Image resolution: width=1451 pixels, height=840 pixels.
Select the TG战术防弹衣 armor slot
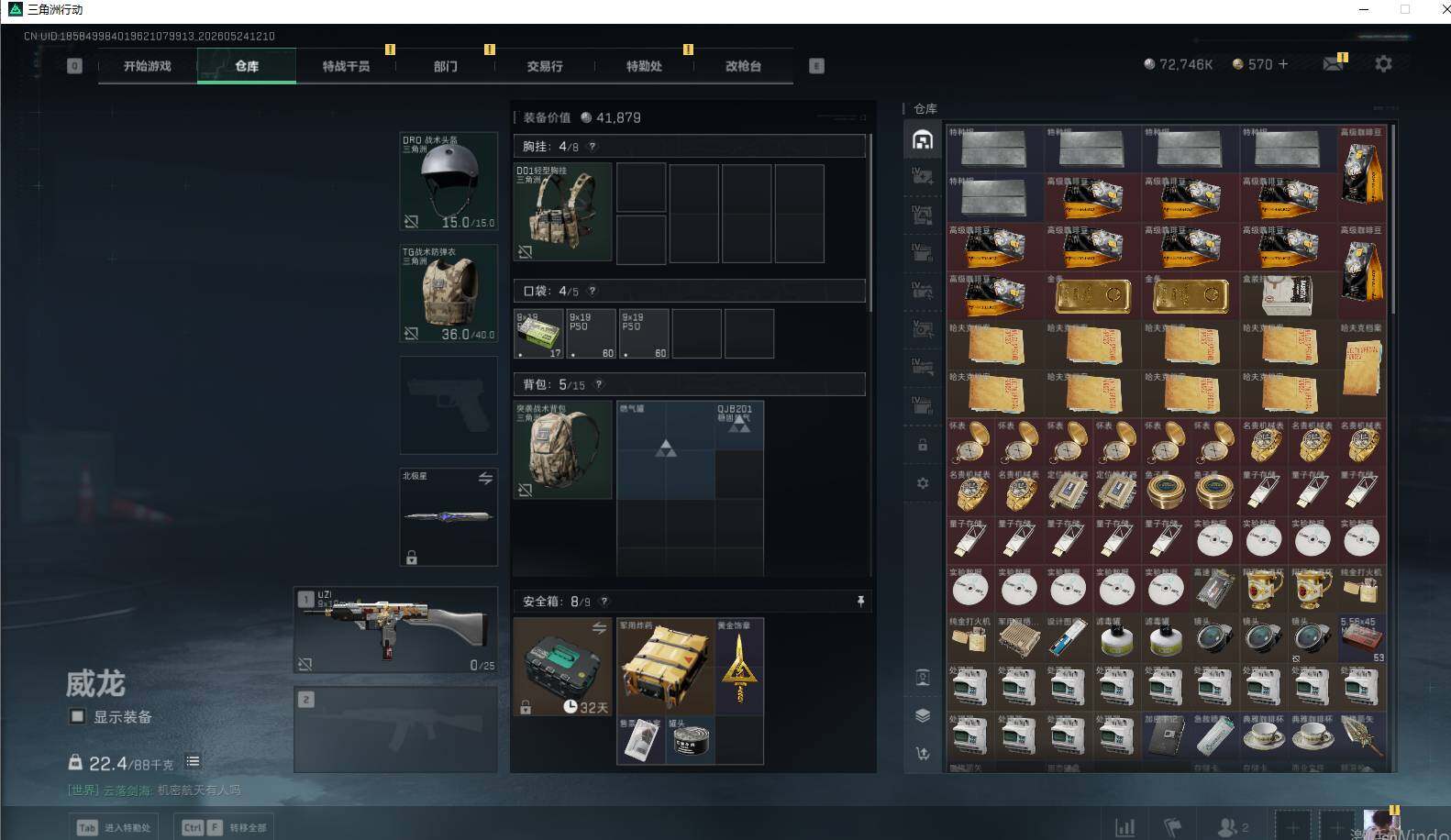pos(449,293)
